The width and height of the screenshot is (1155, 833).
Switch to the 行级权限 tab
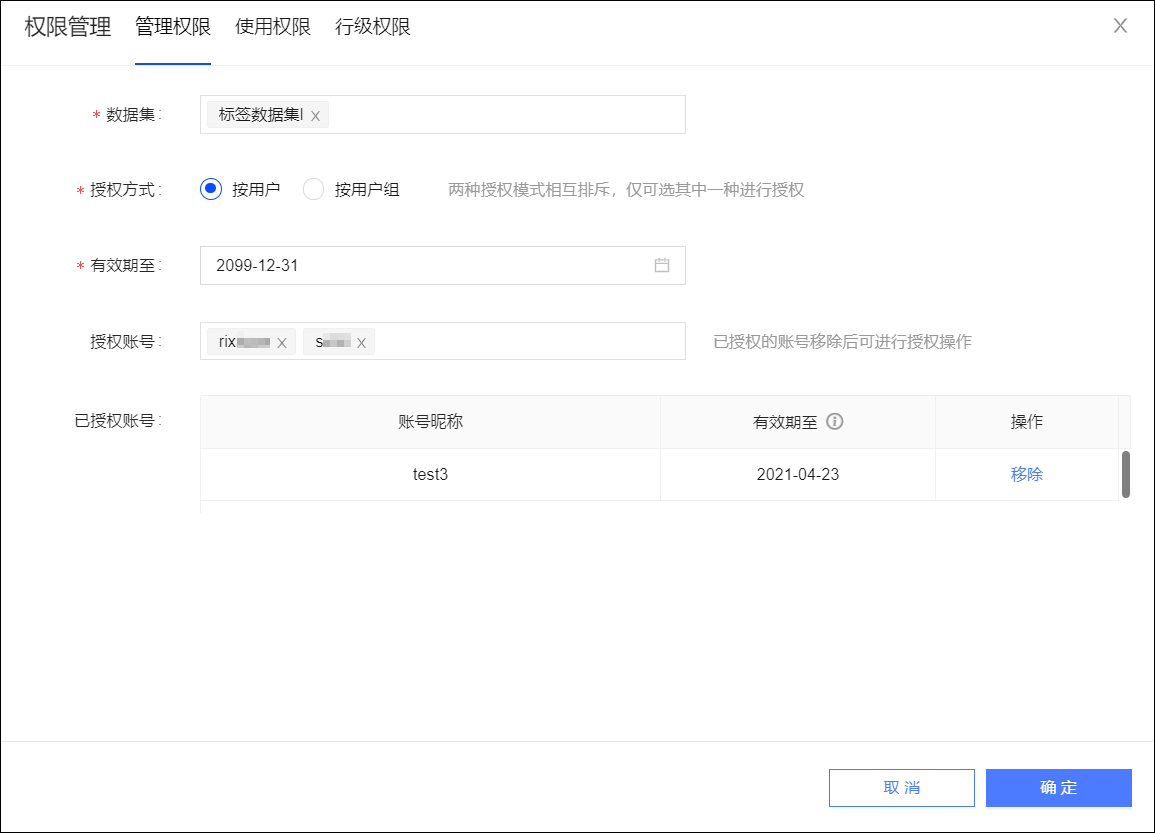(373, 27)
